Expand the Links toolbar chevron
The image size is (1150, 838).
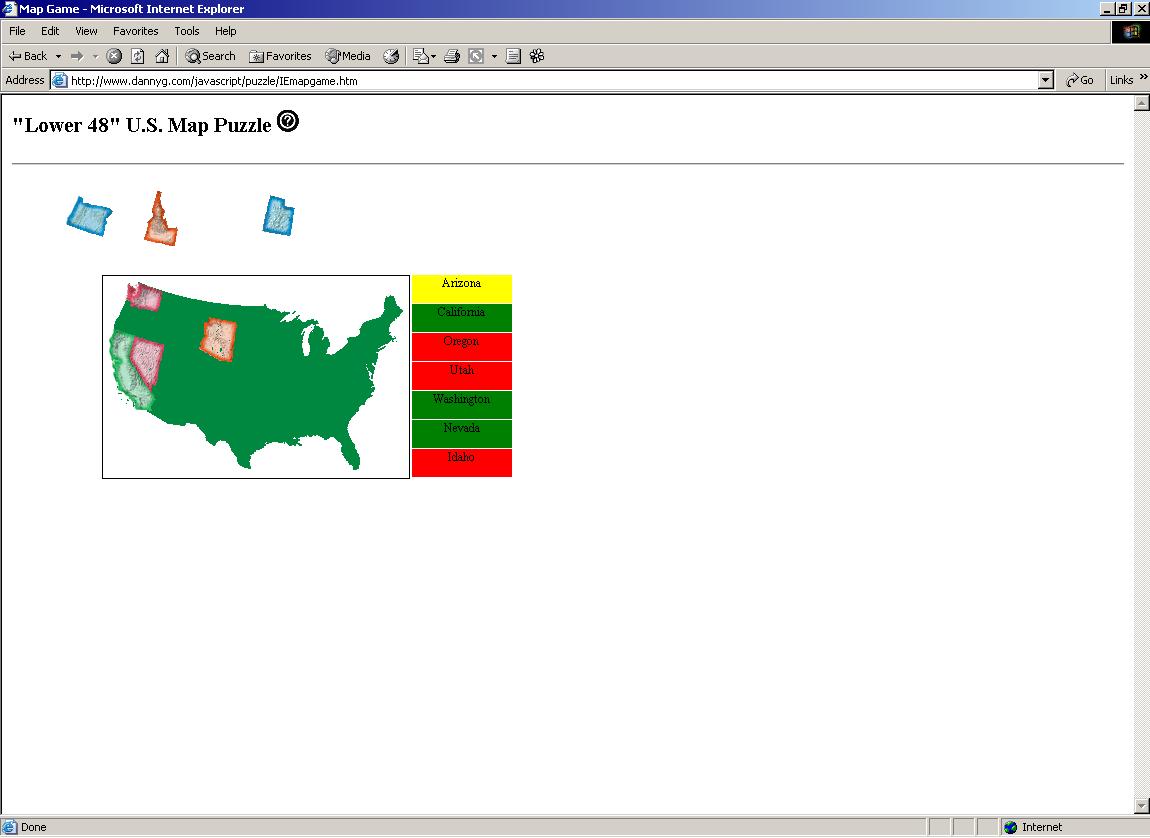[x=1143, y=78]
